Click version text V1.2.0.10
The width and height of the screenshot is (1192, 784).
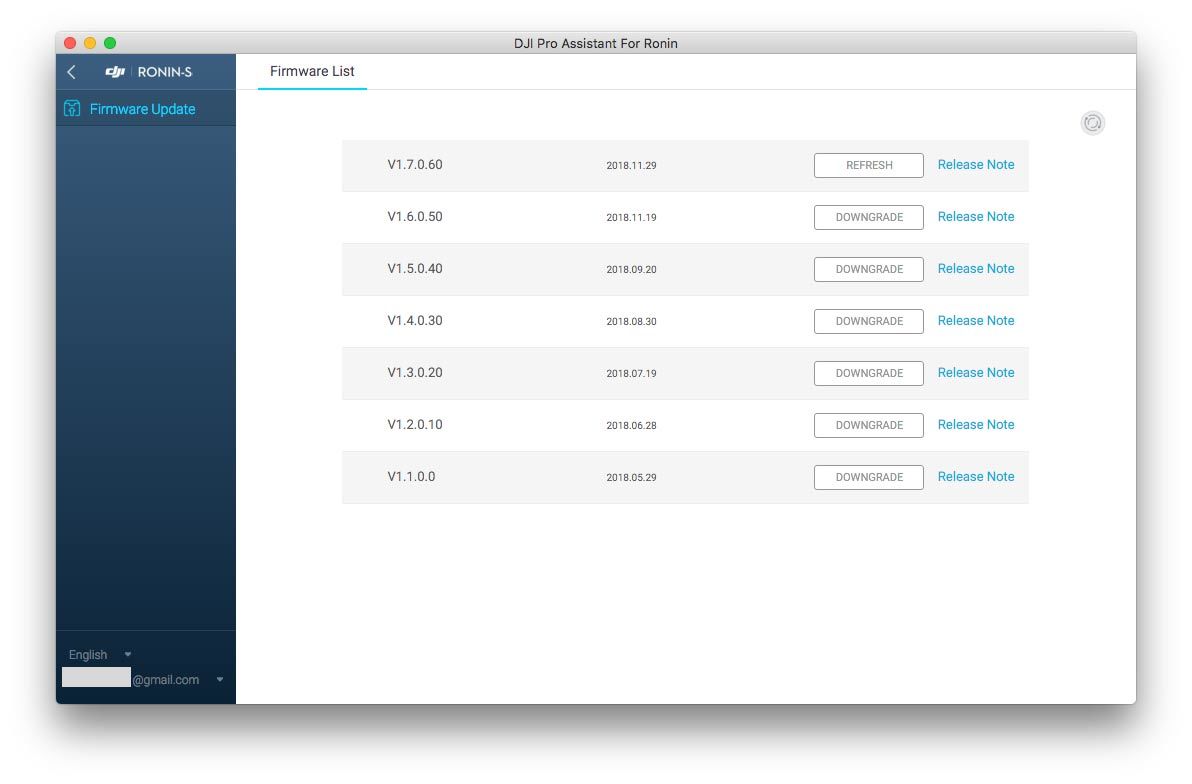[x=415, y=424]
